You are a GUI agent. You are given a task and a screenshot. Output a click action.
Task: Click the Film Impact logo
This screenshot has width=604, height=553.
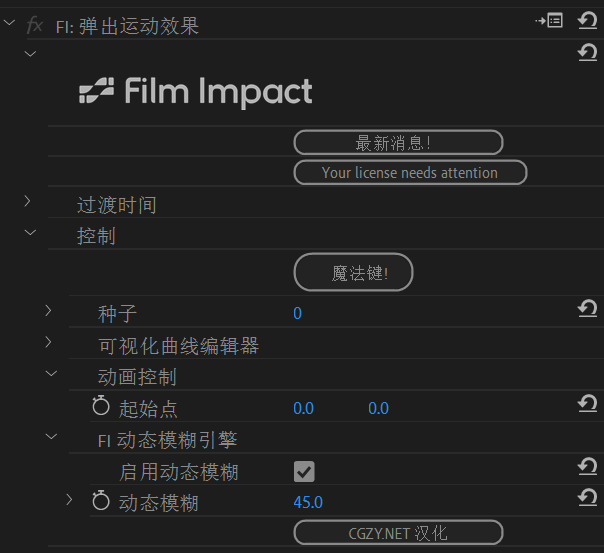point(196,93)
